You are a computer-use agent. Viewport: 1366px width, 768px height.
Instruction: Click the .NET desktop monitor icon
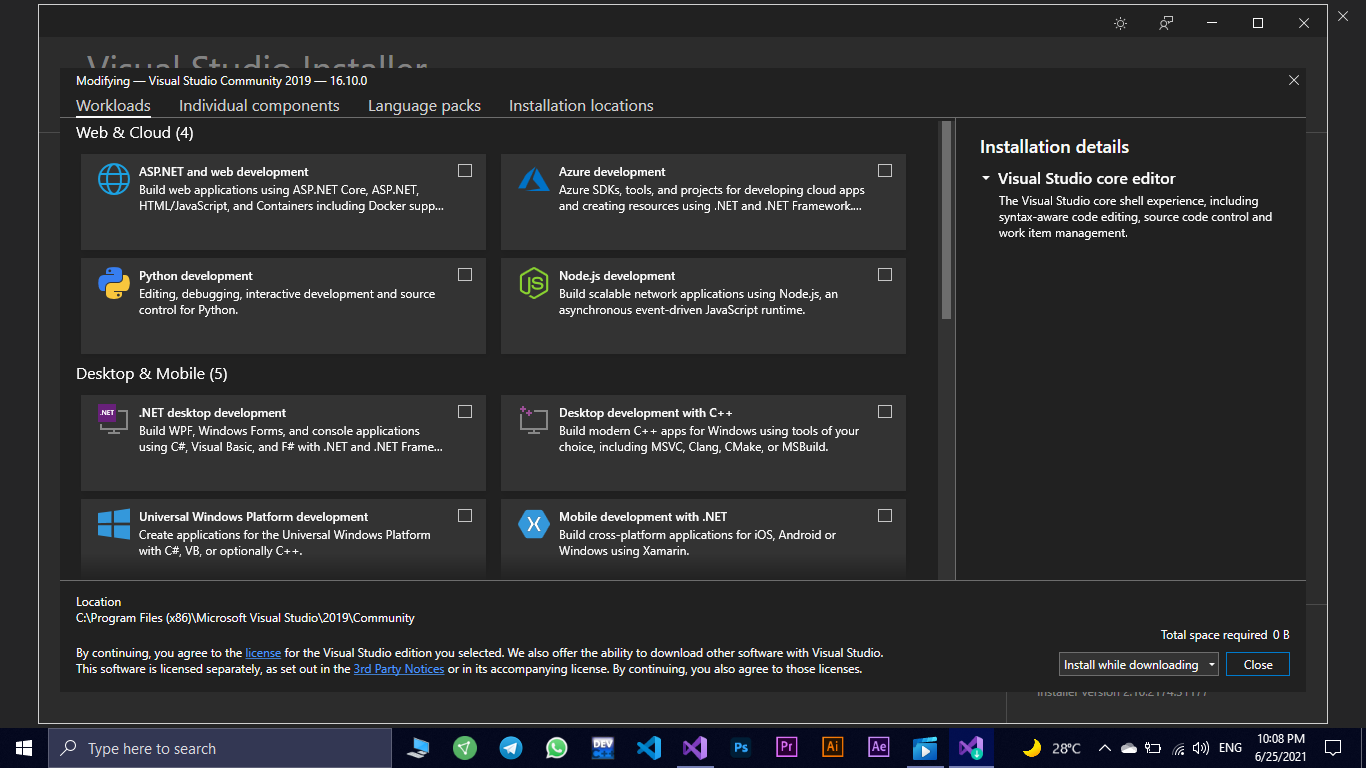tap(112, 419)
